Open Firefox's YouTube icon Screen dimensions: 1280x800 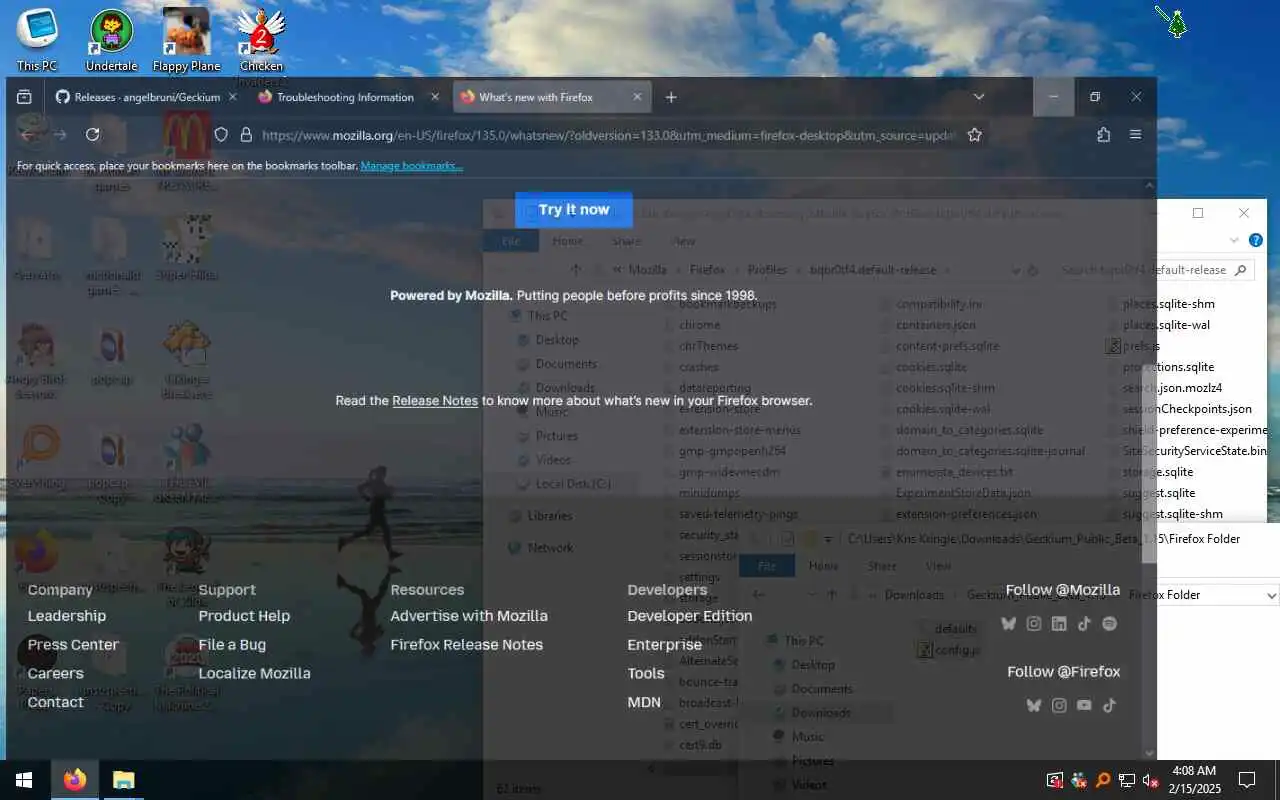tap(1084, 705)
